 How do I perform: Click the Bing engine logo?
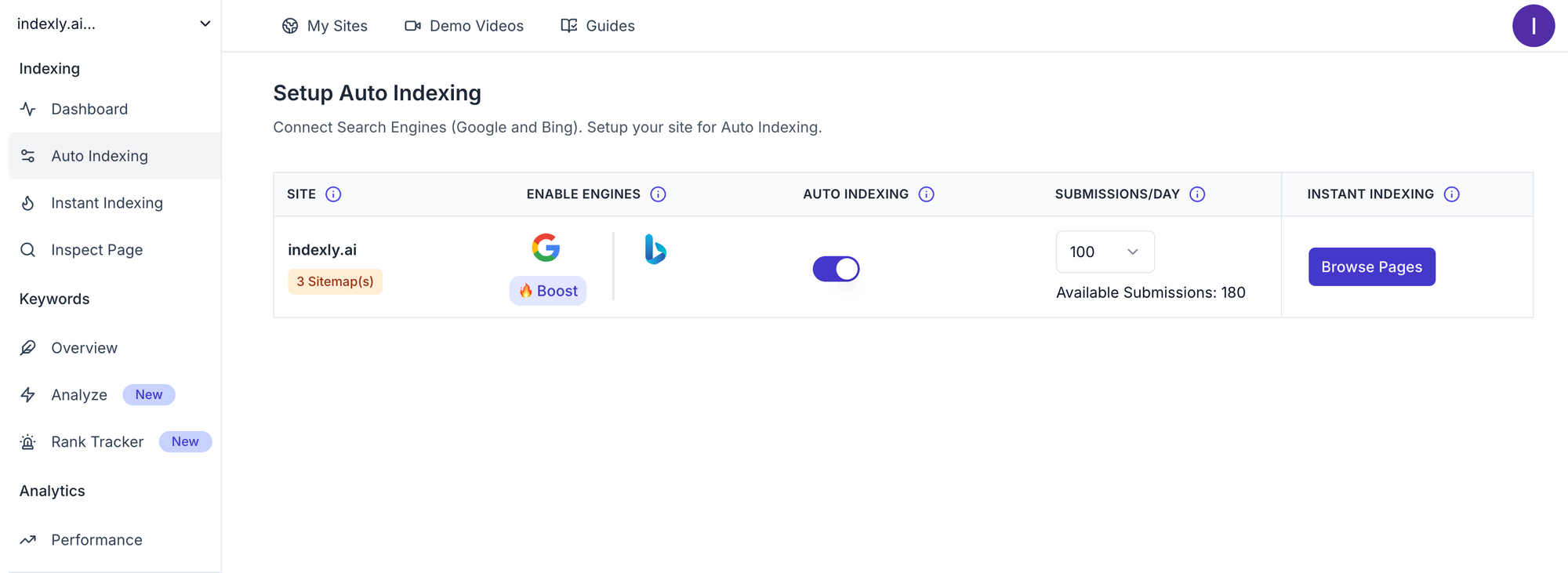[x=655, y=249]
